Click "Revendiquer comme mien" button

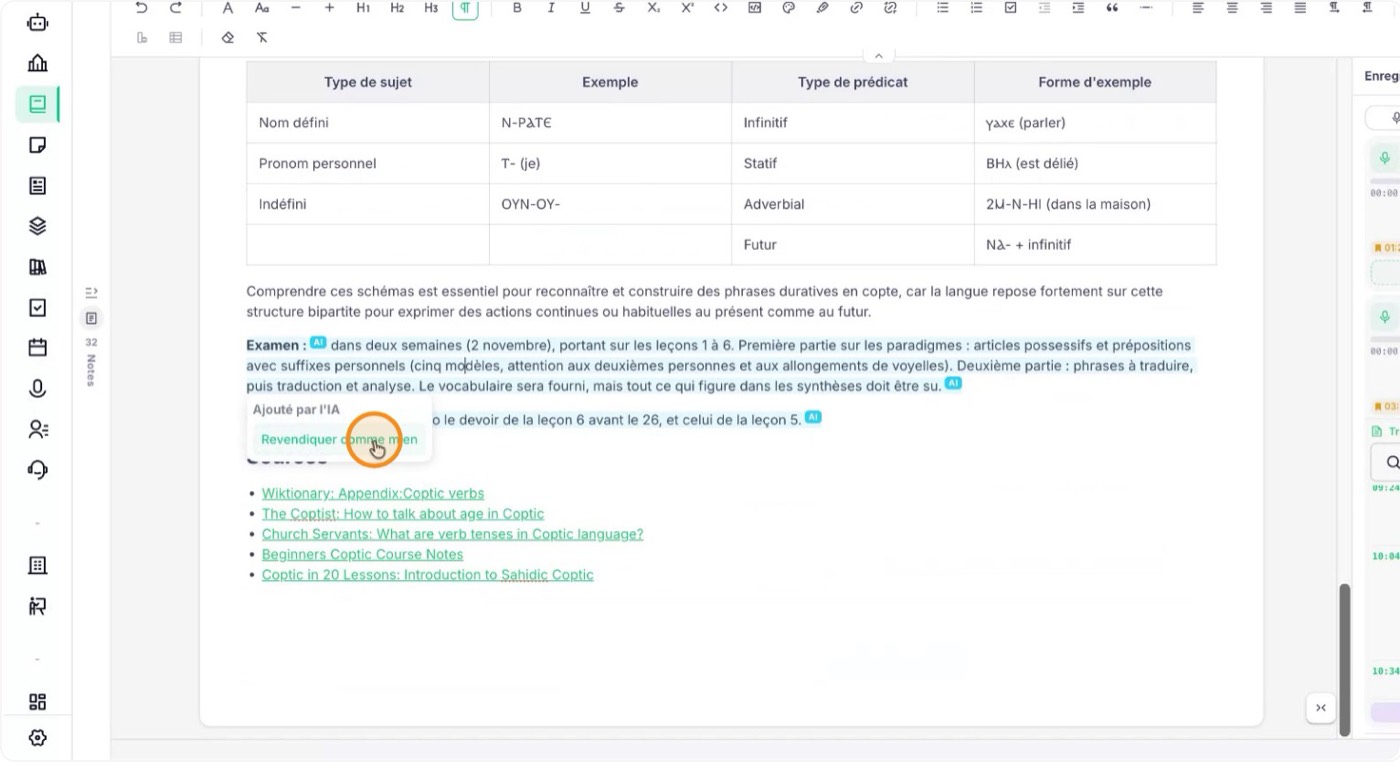[339, 440]
